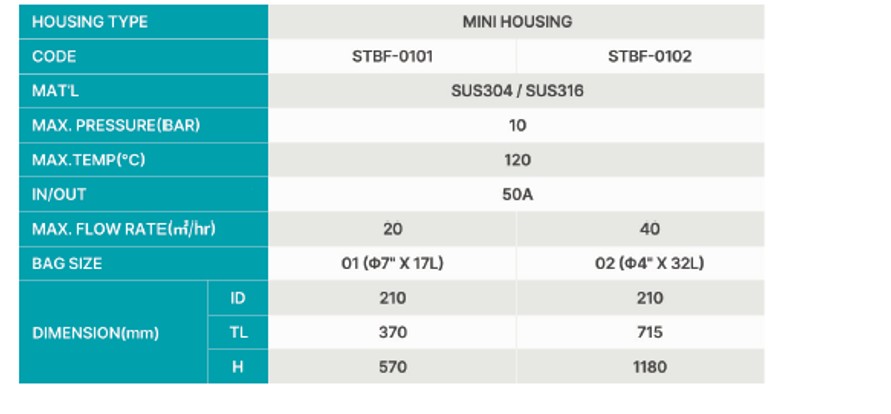Click the BAG SIZE row label

67,264
